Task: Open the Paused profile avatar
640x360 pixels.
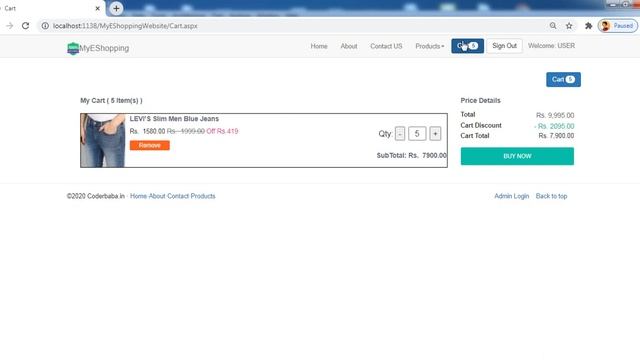Action: click(x=618, y=26)
